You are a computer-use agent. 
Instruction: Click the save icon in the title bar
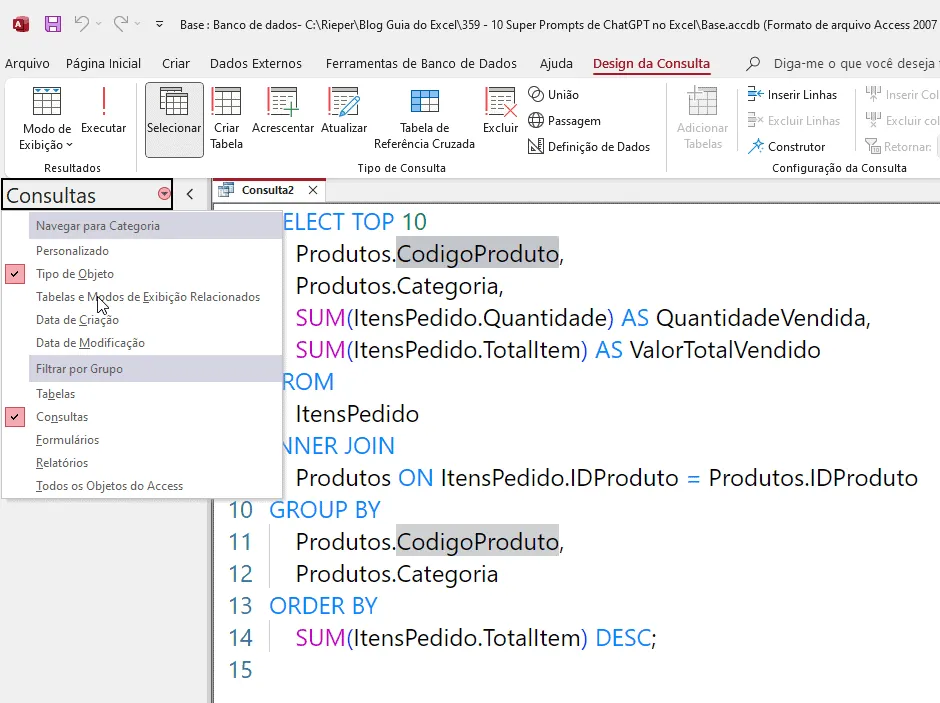[x=53, y=24]
